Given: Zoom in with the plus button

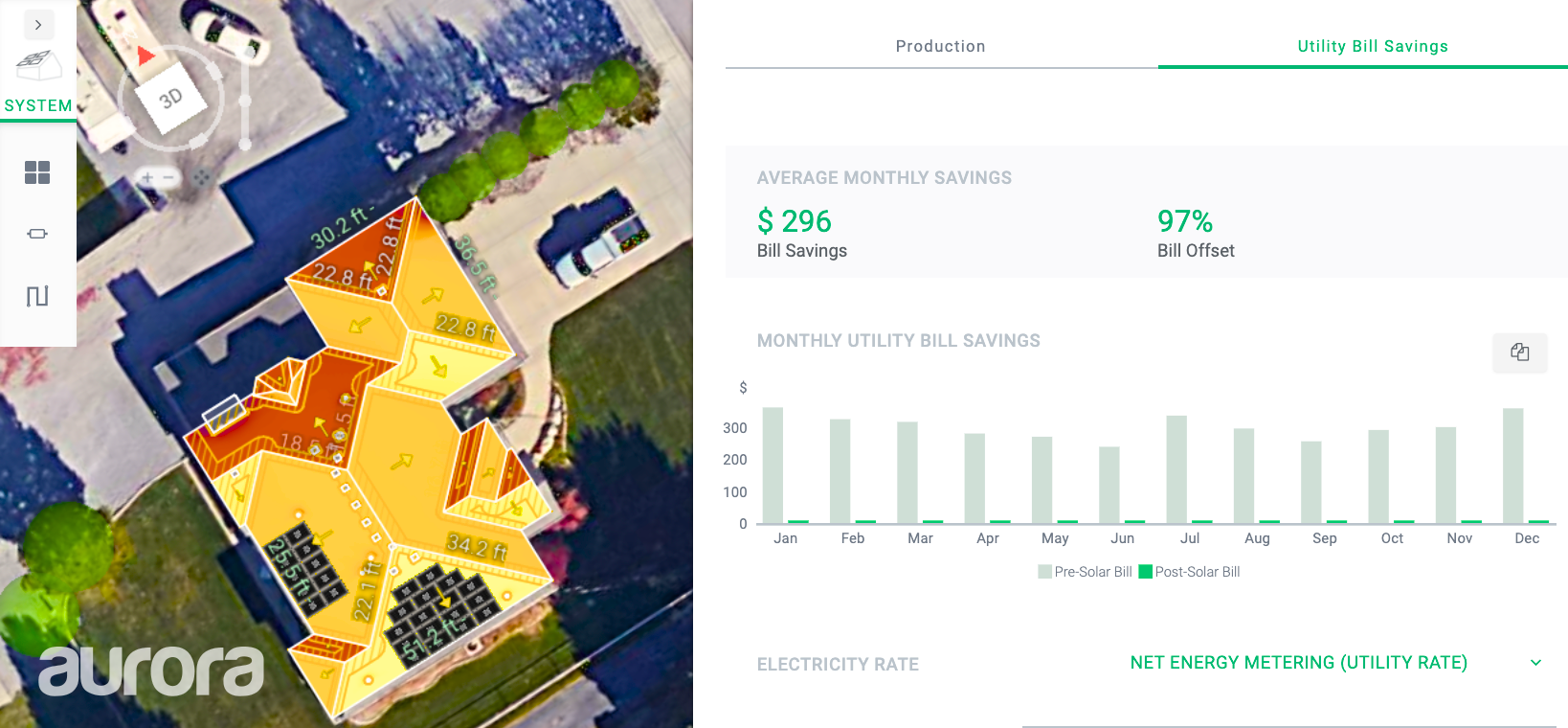Looking at the screenshot, I should pyautogui.click(x=147, y=177).
